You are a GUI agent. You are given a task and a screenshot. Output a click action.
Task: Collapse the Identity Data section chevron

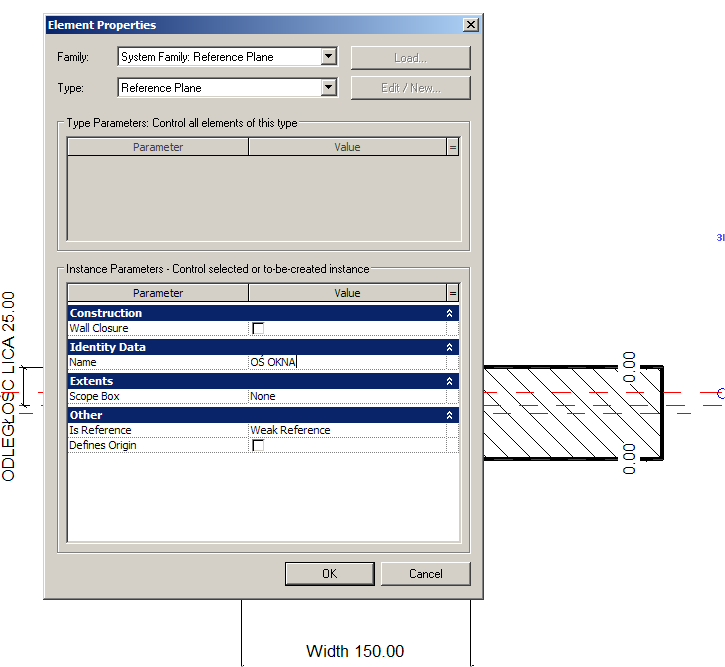click(x=449, y=347)
